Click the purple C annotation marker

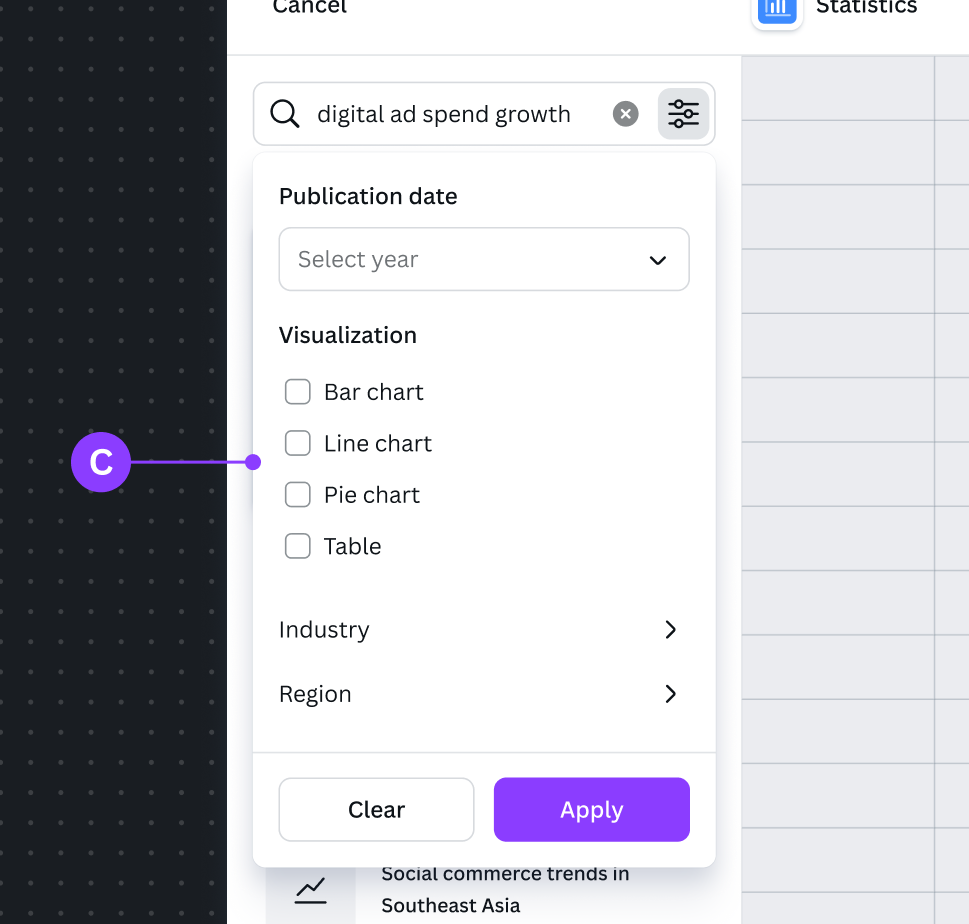click(101, 462)
